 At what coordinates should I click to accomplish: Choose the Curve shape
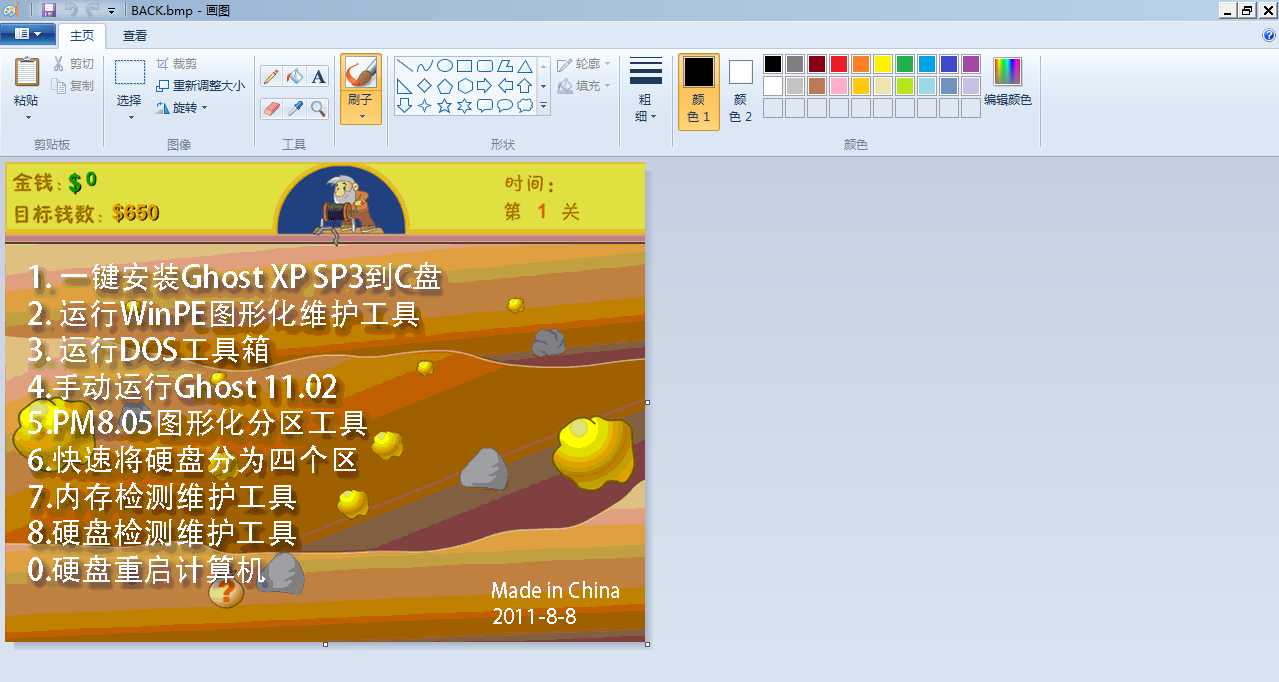pyautogui.click(x=424, y=66)
